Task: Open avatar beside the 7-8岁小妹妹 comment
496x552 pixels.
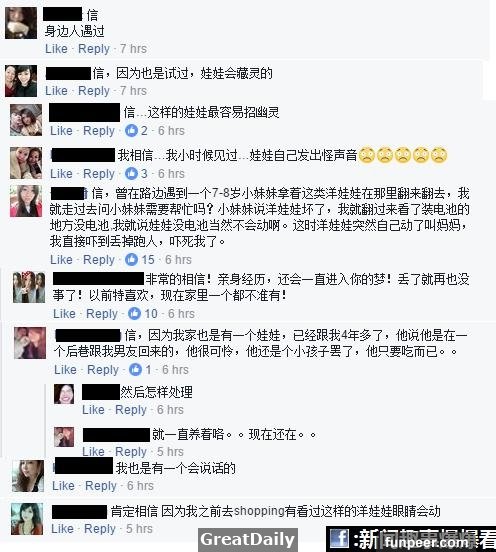Action: [26, 201]
